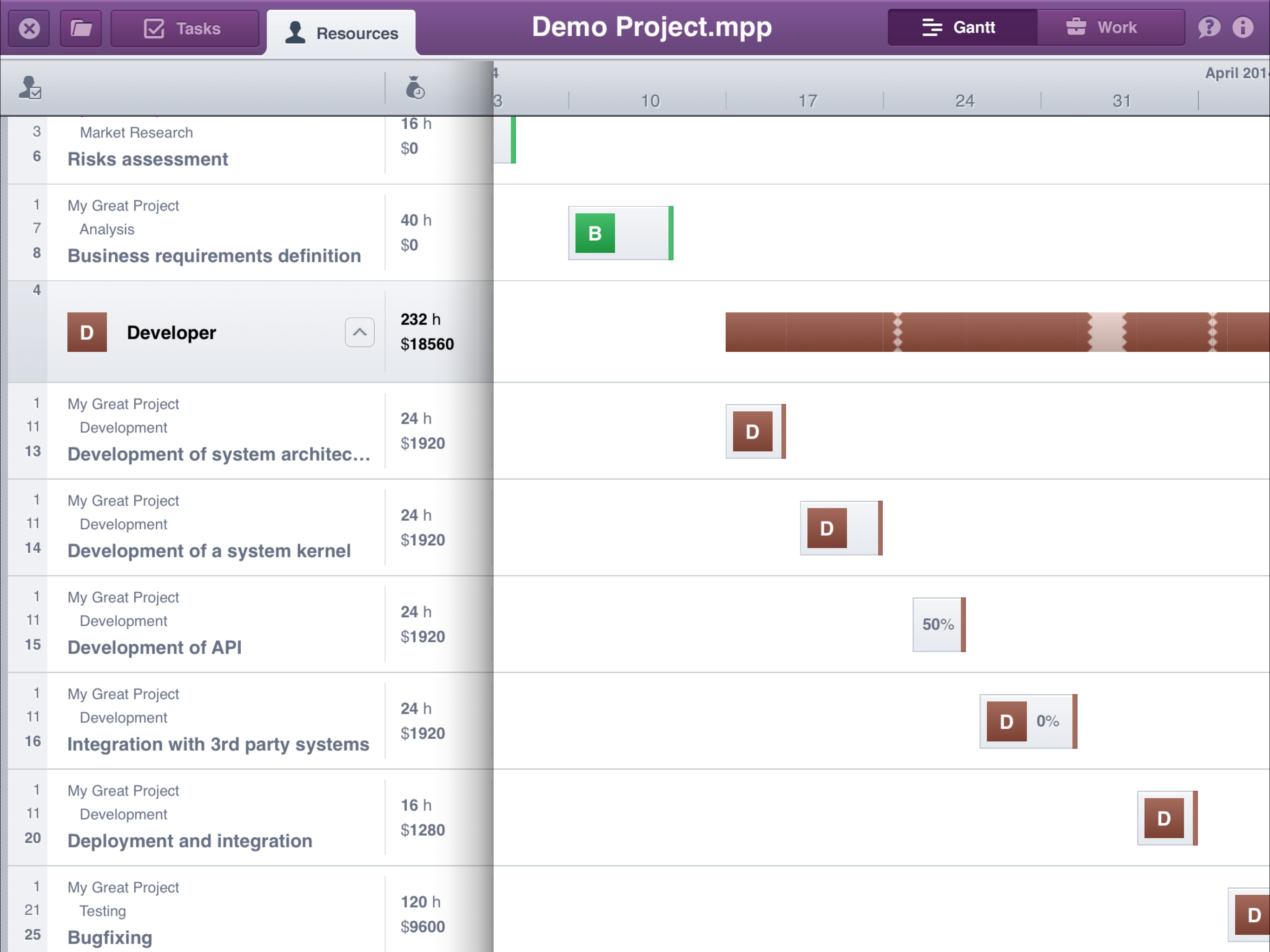Click D badge on system kernel Gantt bar
This screenshot has height=952, width=1270.
click(x=827, y=528)
